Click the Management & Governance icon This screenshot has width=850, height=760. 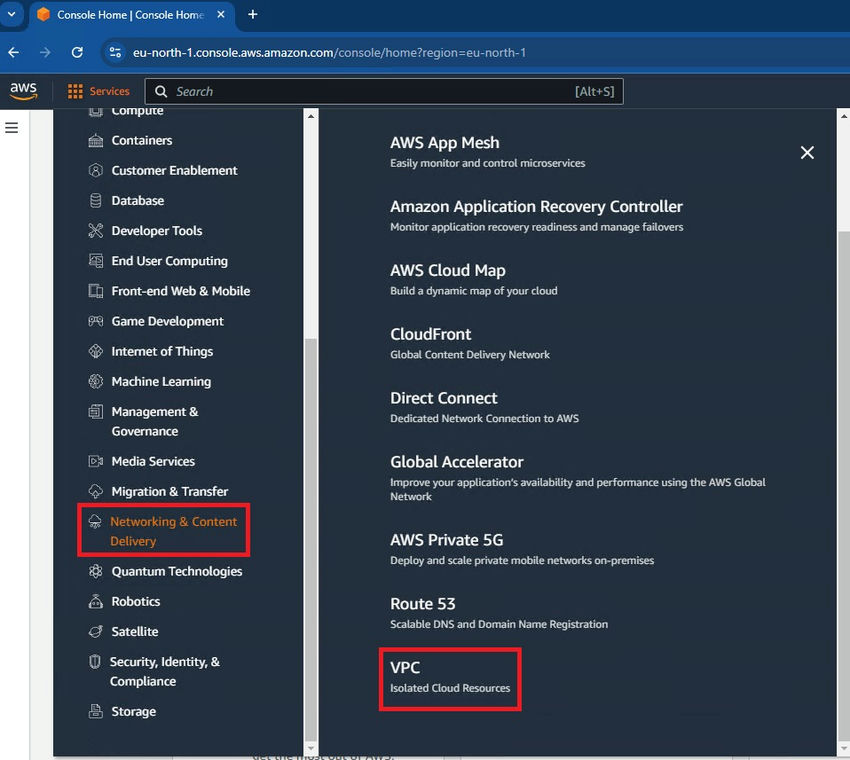point(95,411)
